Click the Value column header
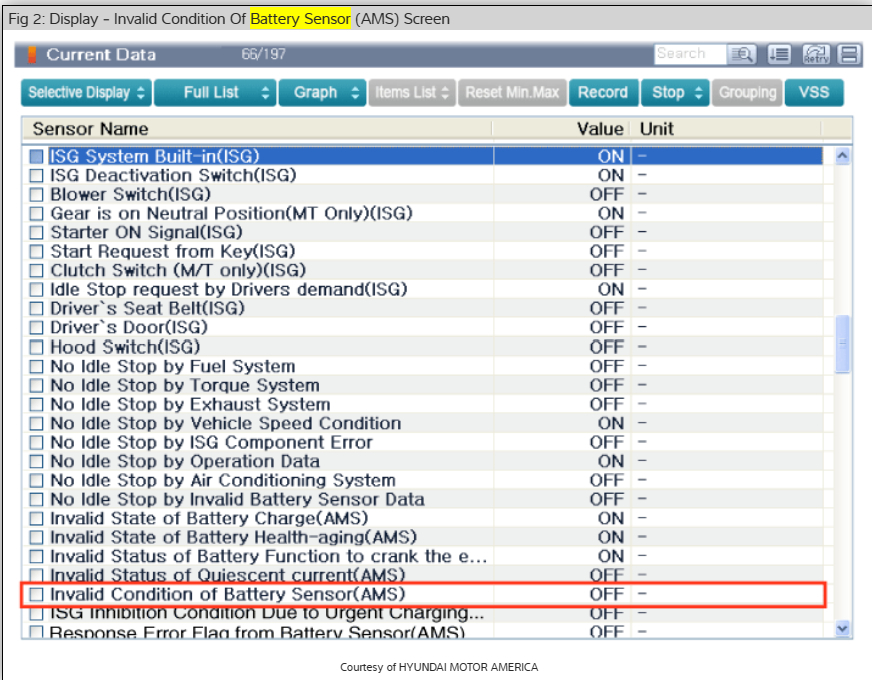Screen dimensions: 872x680 click(x=561, y=129)
